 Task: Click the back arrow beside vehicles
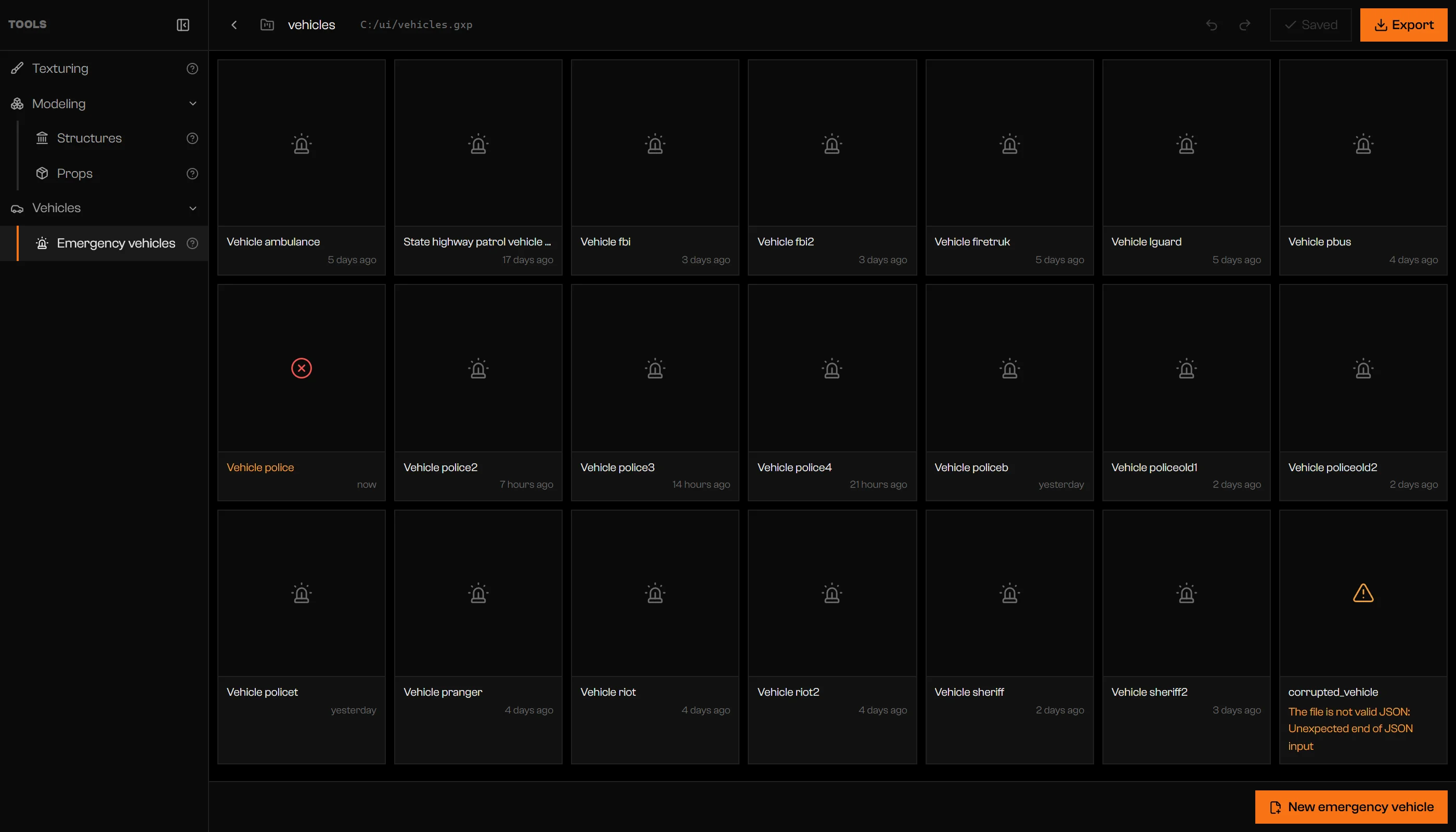tap(233, 24)
